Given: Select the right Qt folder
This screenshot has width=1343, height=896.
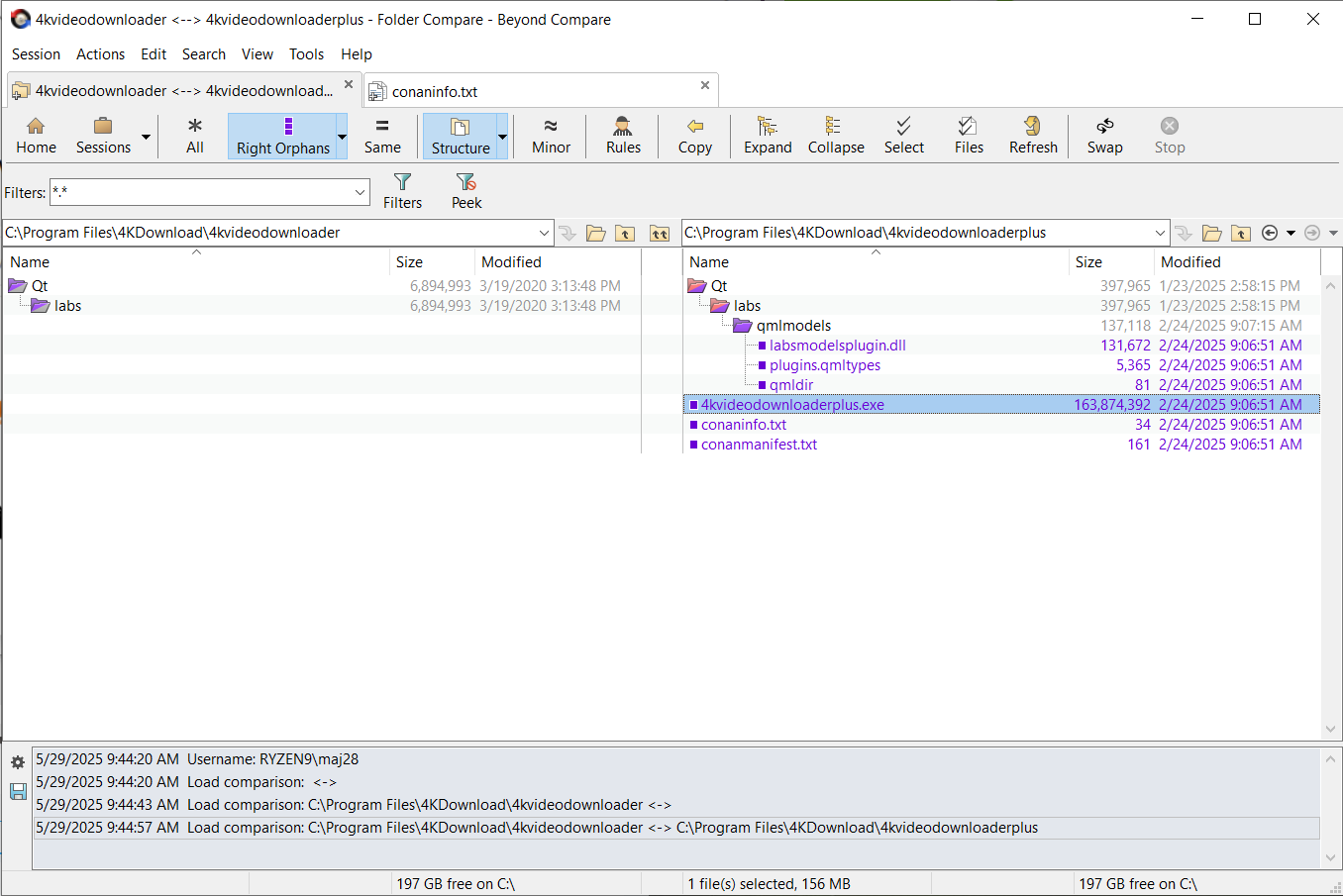Looking at the screenshot, I should pyautogui.click(x=719, y=286).
